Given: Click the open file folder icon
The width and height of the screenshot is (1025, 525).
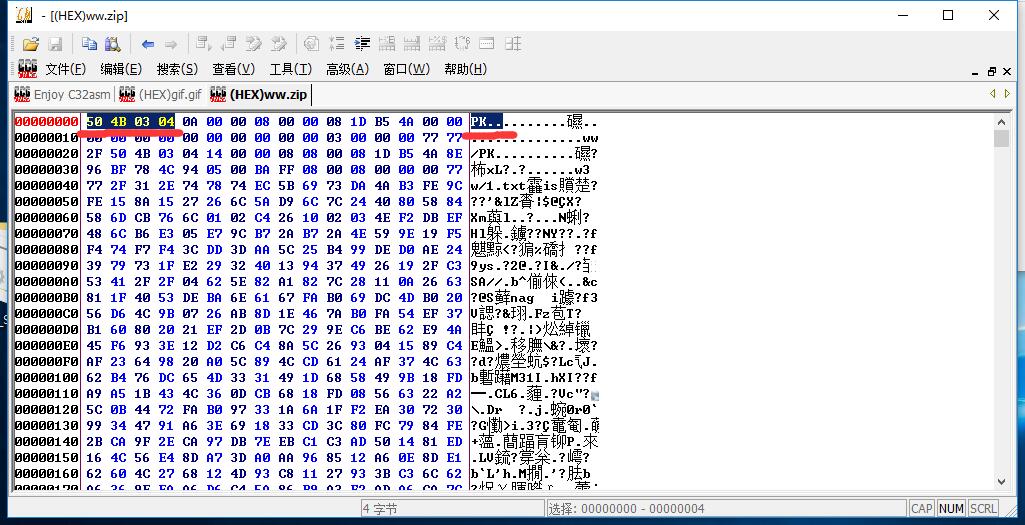Looking at the screenshot, I should coord(31,44).
